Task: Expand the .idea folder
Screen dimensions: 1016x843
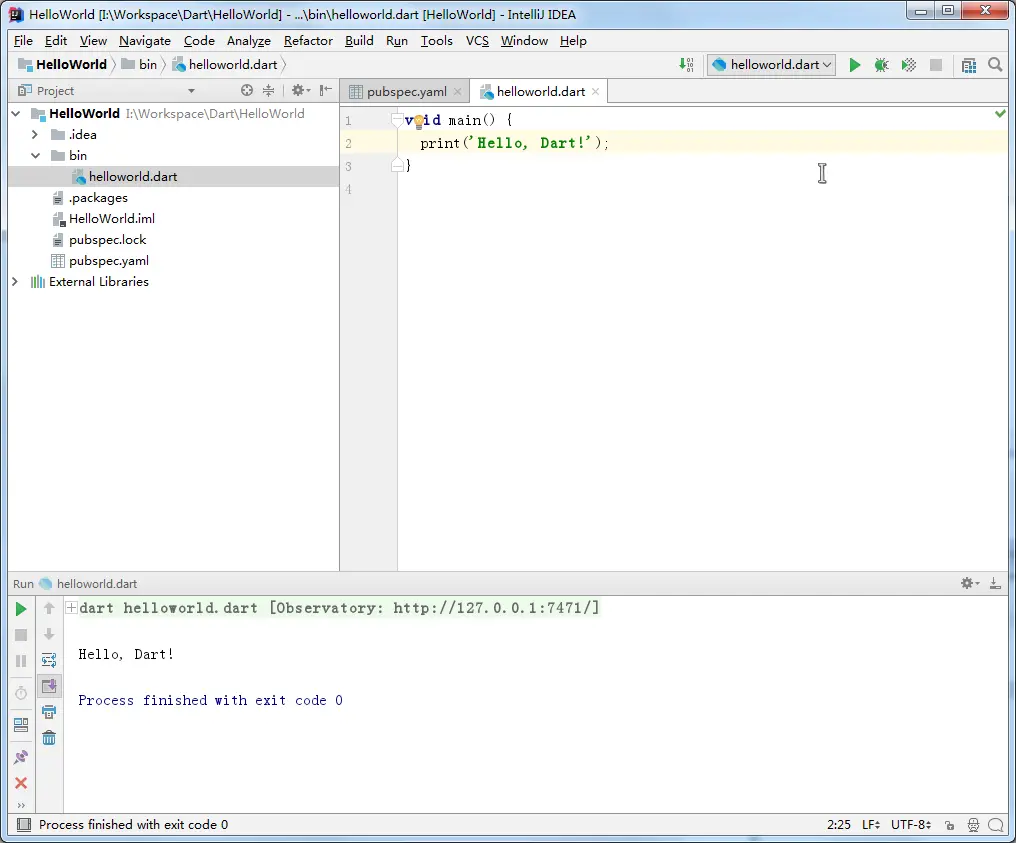Action: click(35, 135)
